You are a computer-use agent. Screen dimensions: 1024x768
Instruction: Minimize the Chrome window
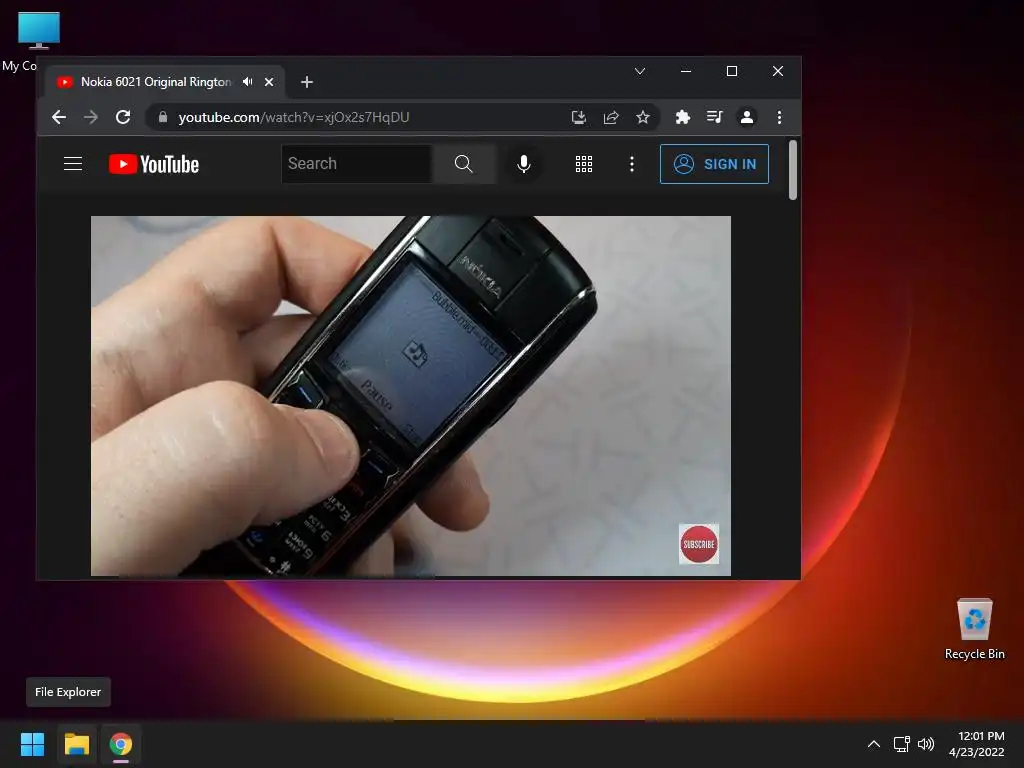tap(686, 71)
